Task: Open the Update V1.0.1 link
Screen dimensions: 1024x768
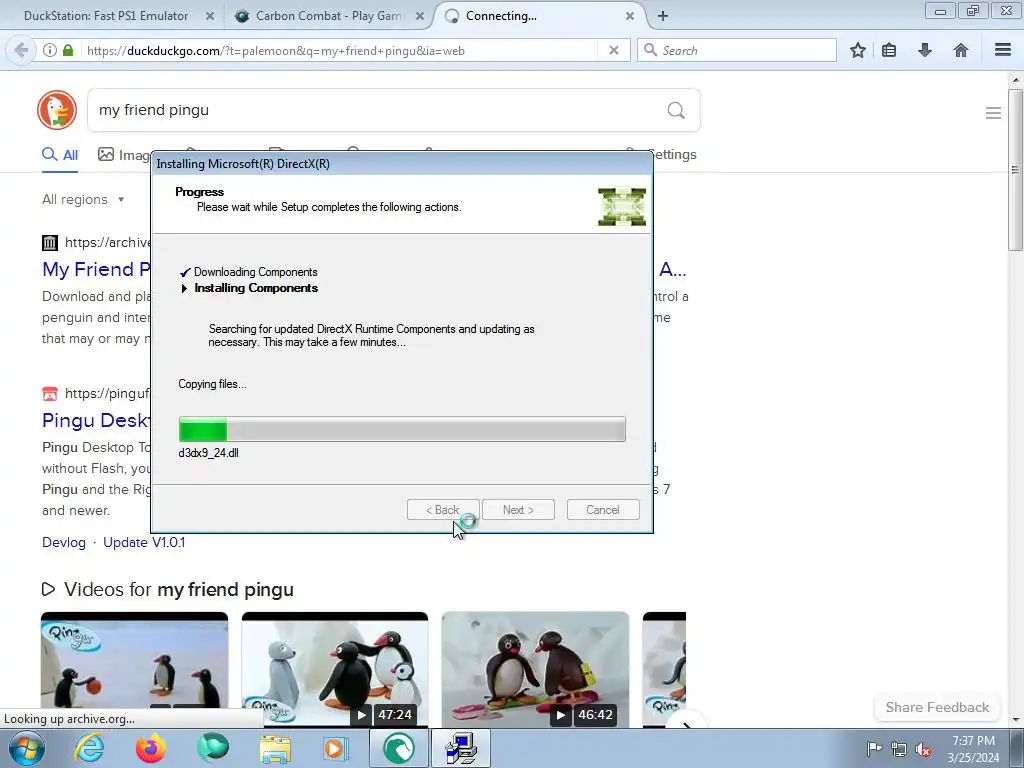Action: click(144, 542)
